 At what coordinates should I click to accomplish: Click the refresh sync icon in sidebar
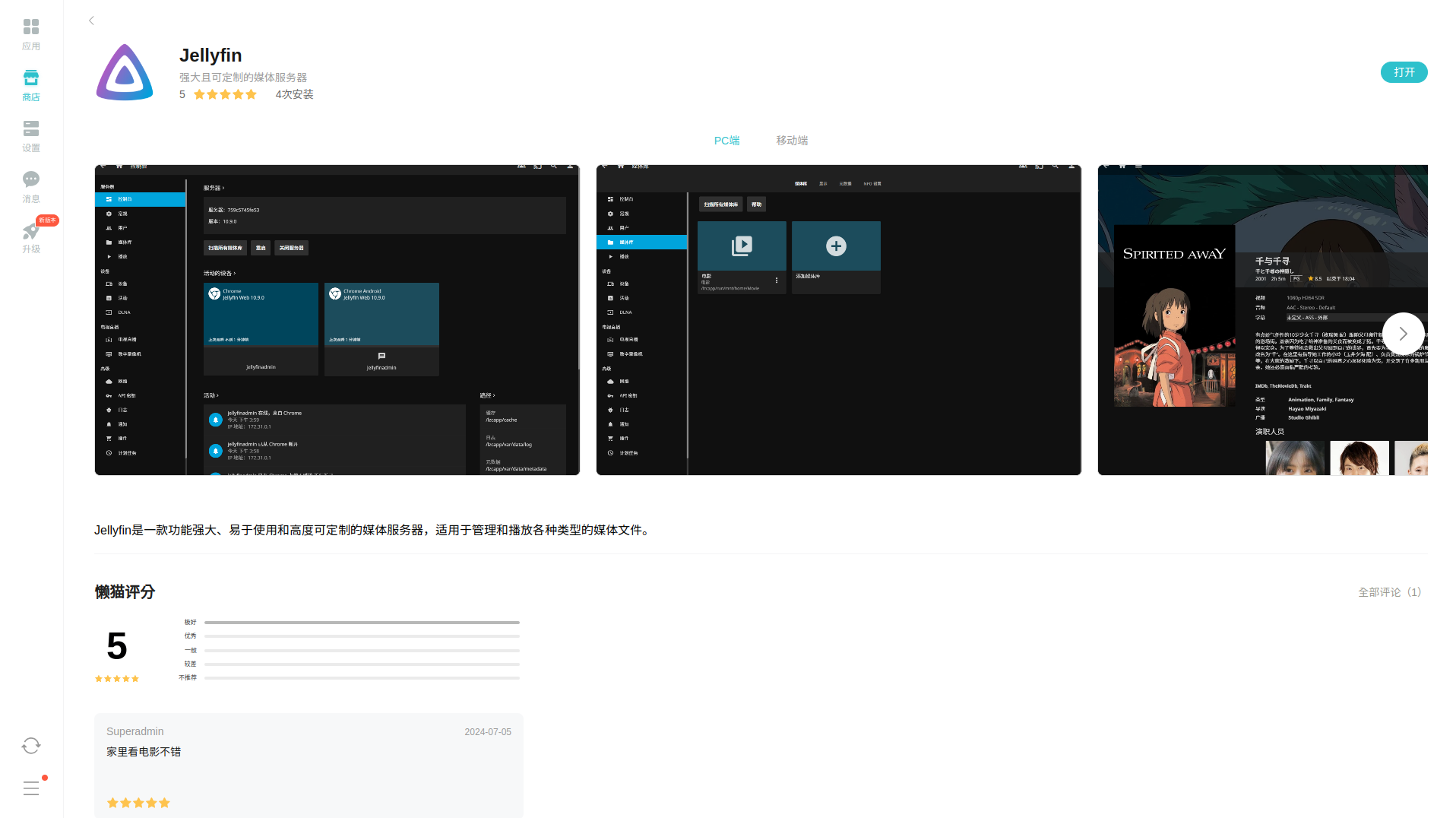click(x=31, y=746)
